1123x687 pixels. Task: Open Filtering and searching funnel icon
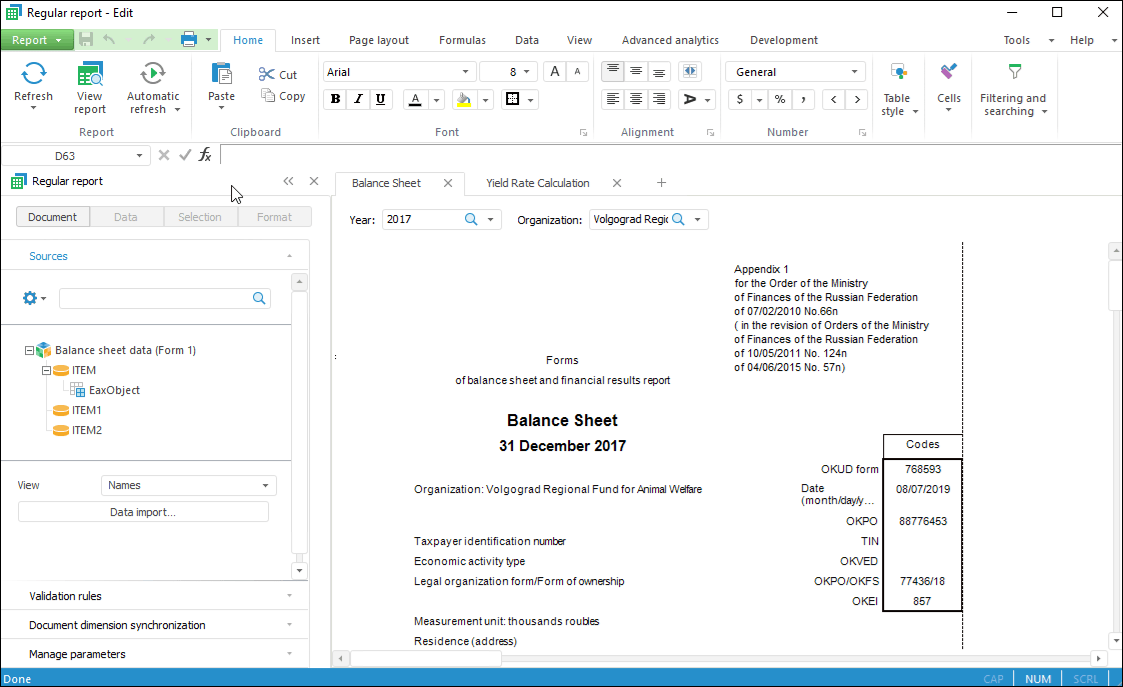click(x=1014, y=72)
